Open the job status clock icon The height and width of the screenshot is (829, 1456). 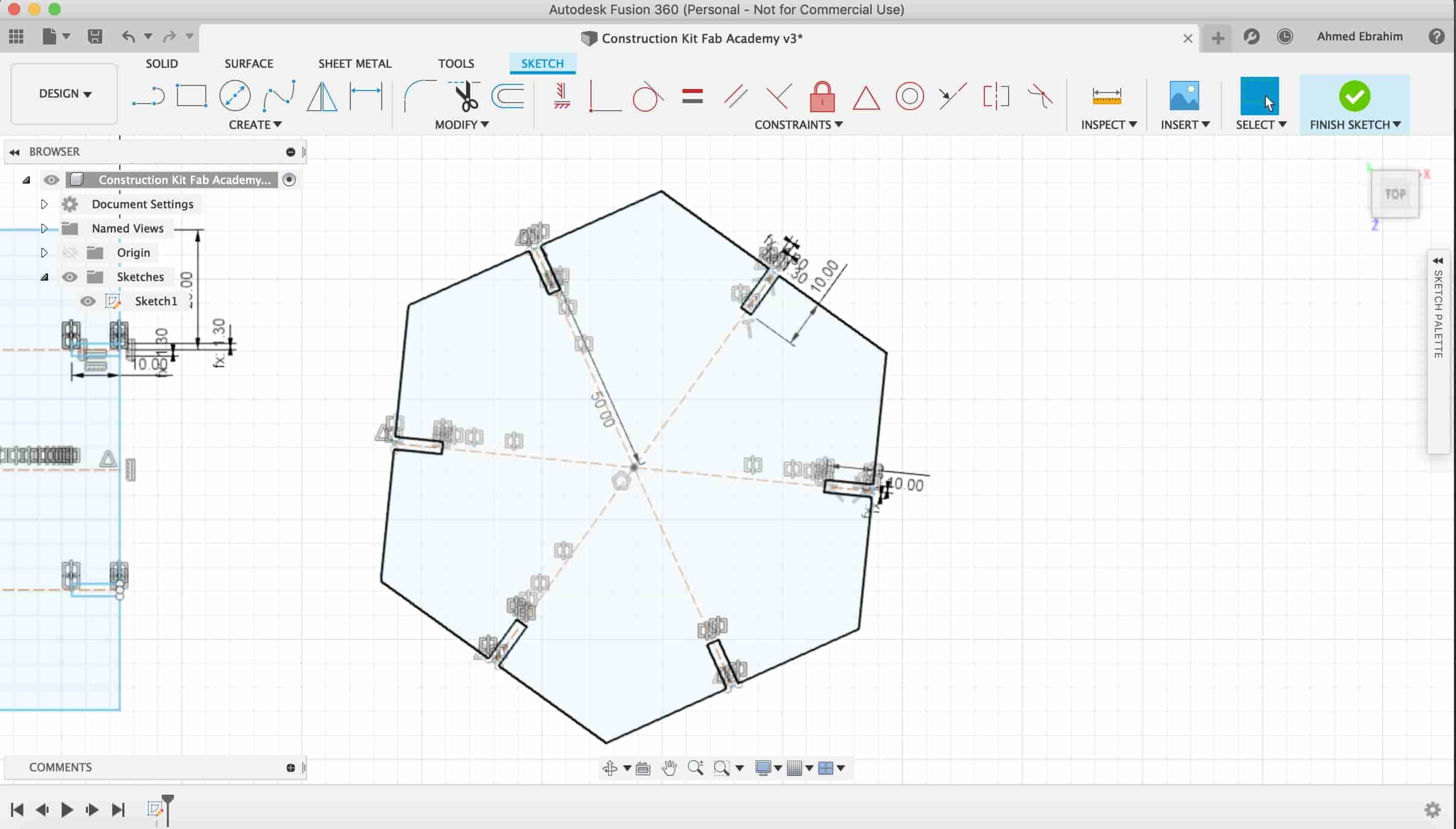[x=1285, y=37]
